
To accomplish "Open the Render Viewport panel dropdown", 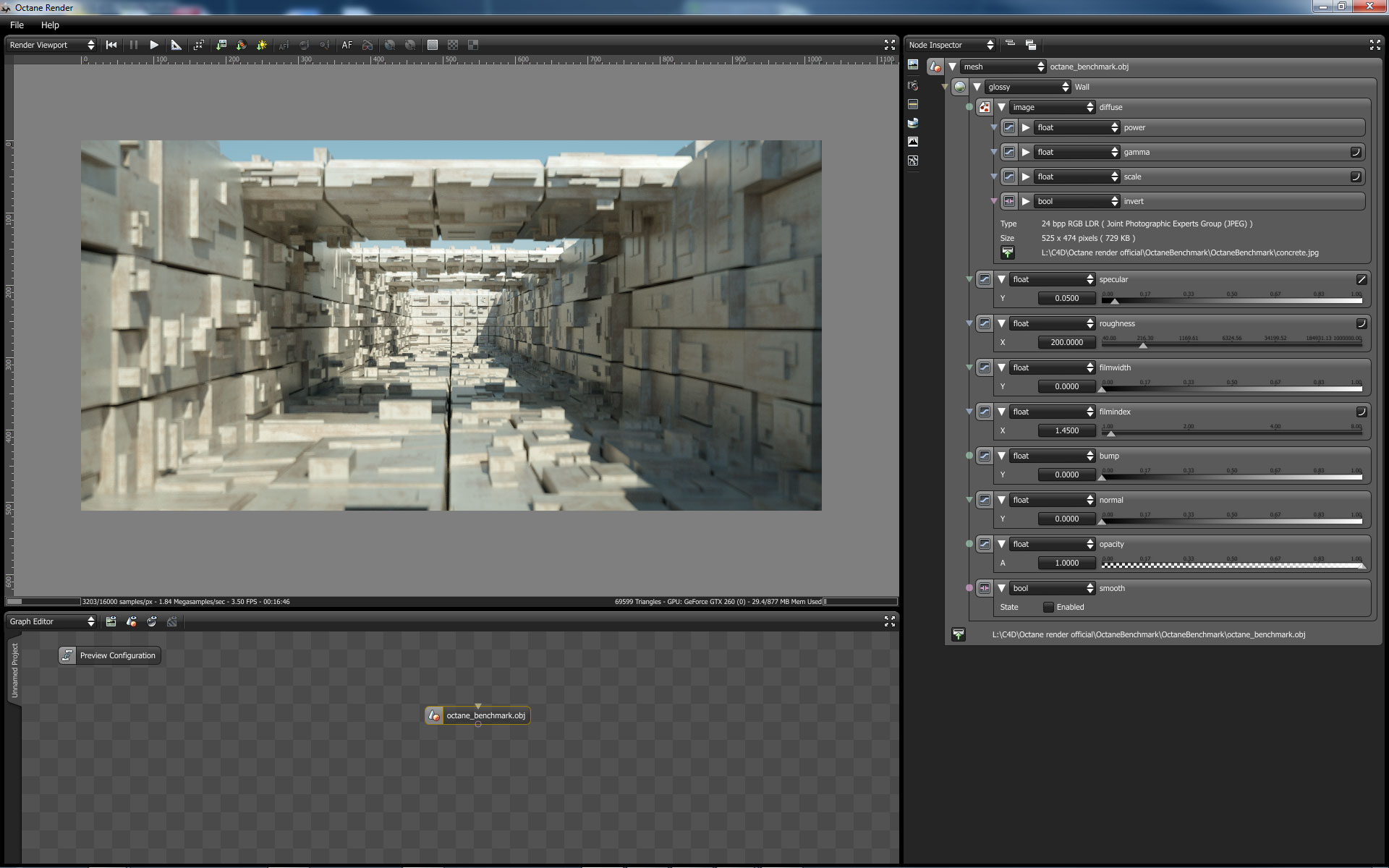I will pyautogui.click(x=51, y=45).
